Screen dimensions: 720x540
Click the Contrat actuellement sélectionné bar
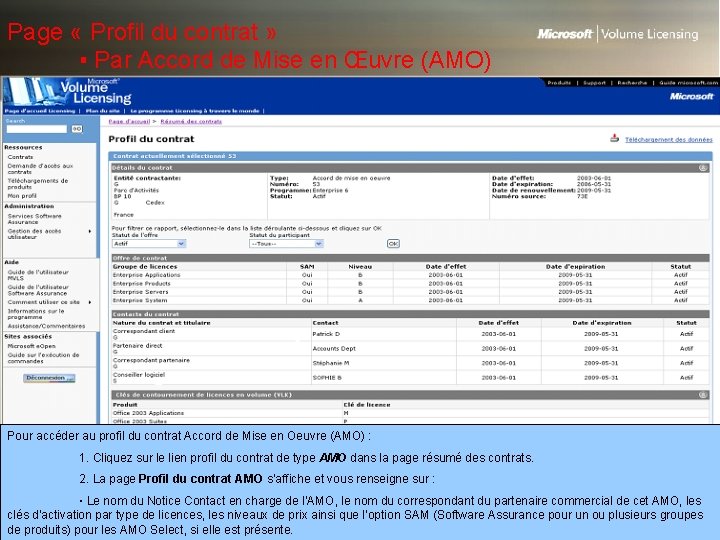[410, 156]
